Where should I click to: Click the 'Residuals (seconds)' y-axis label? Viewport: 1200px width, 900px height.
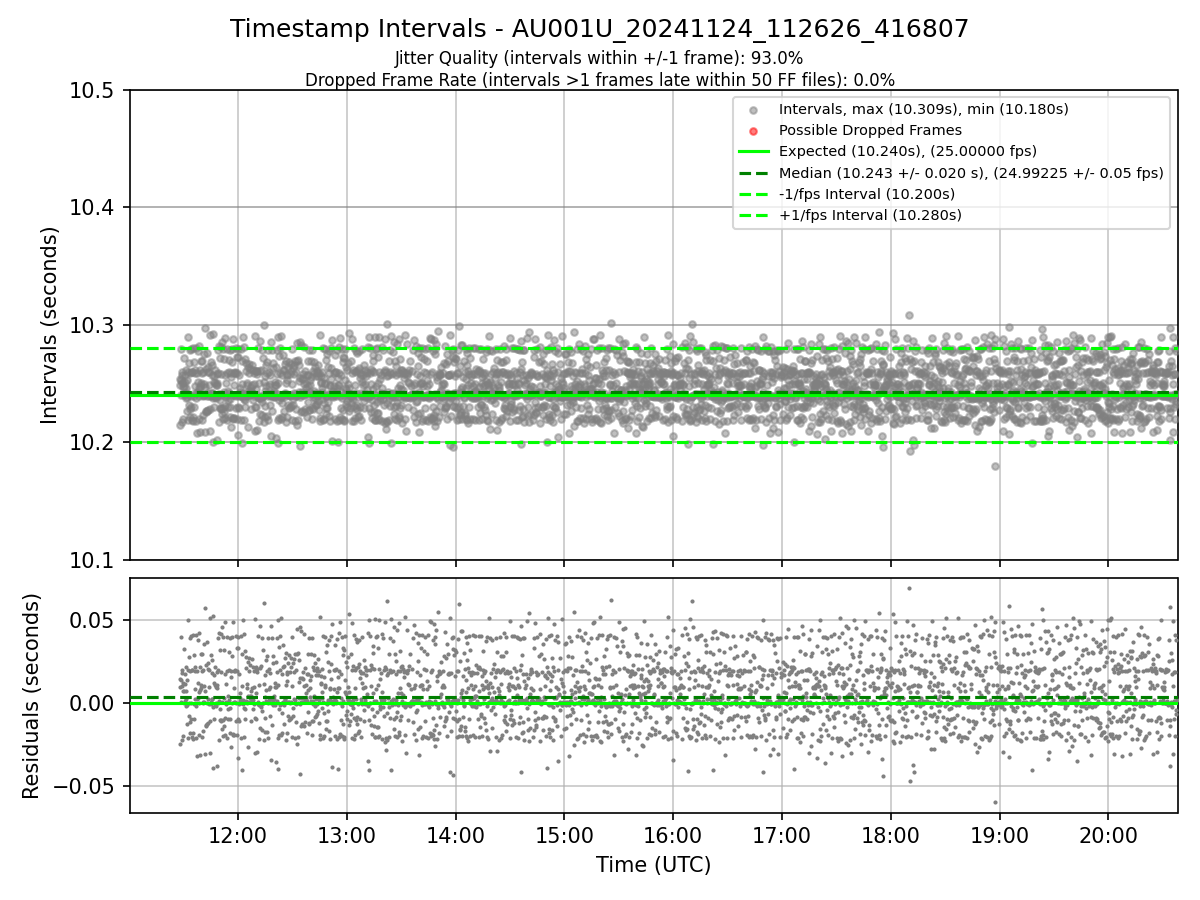tap(31, 696)
